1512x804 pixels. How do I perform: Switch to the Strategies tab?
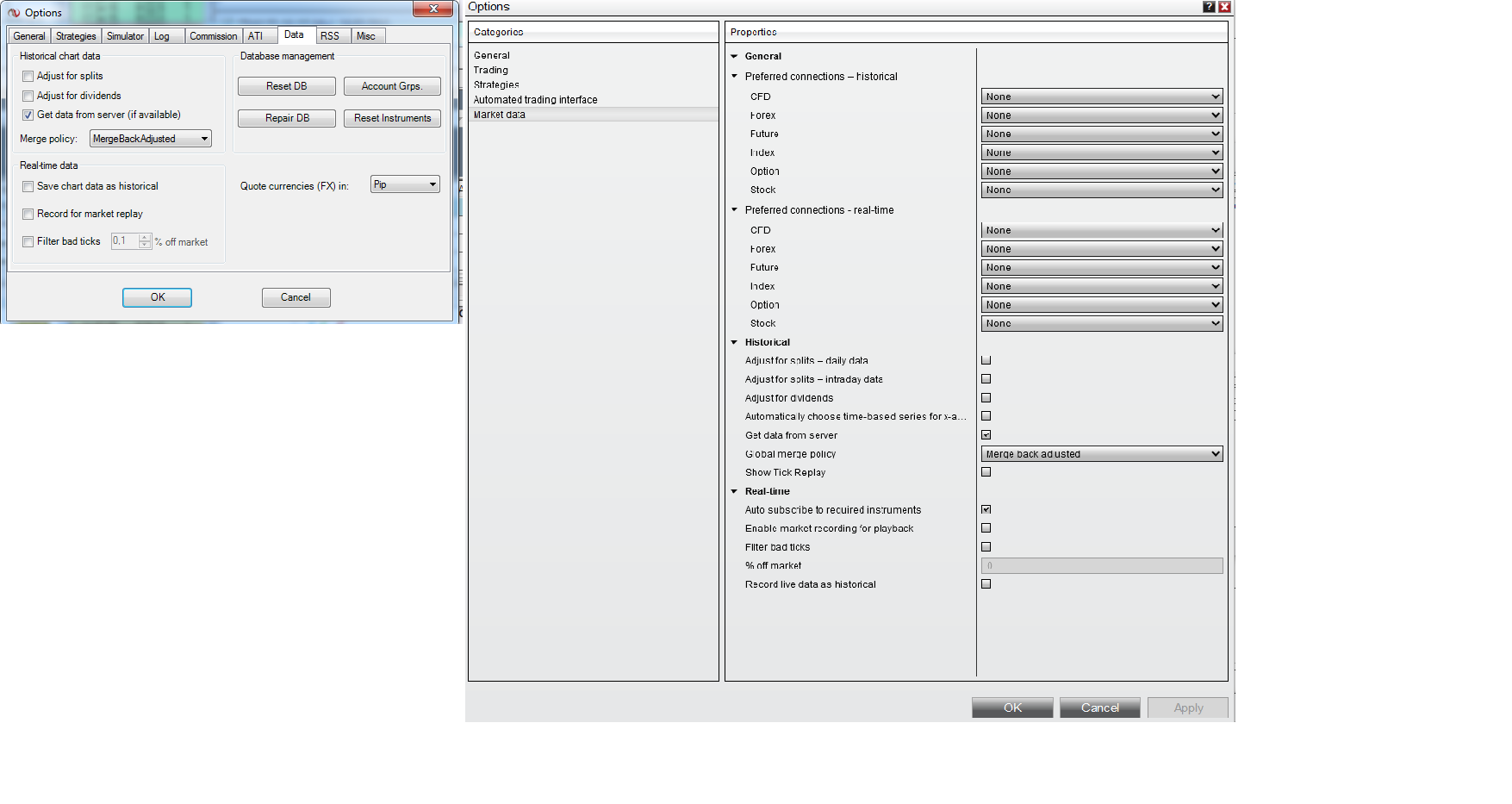76,36
